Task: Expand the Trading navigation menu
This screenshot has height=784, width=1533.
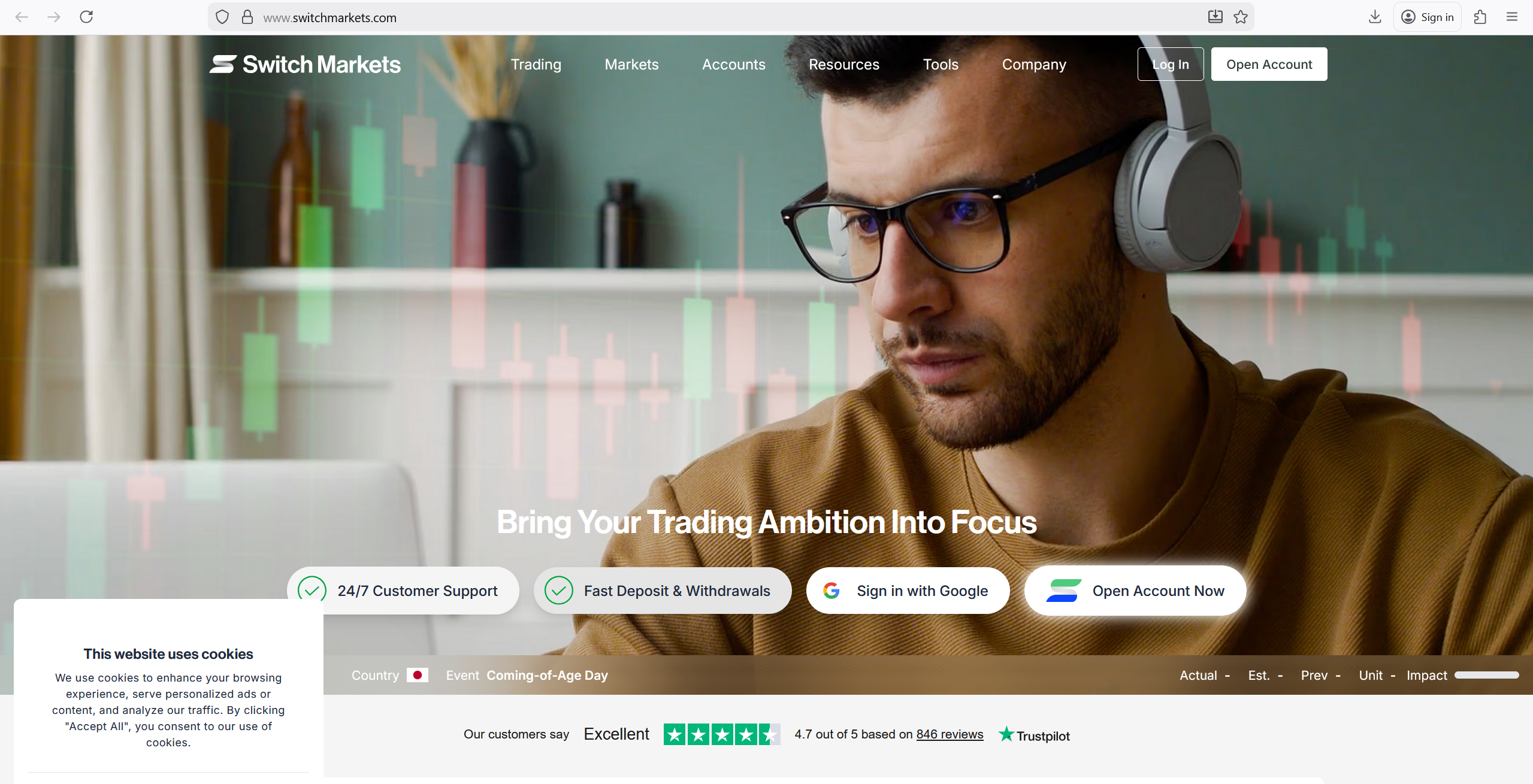Action: tap(536, 64)
